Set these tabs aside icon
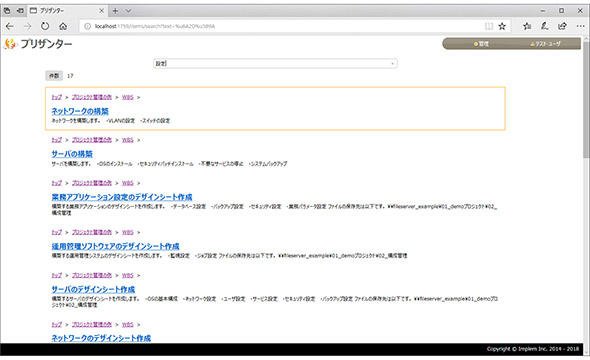This screenshot has height=360, width=590. [x=20, y=11]
